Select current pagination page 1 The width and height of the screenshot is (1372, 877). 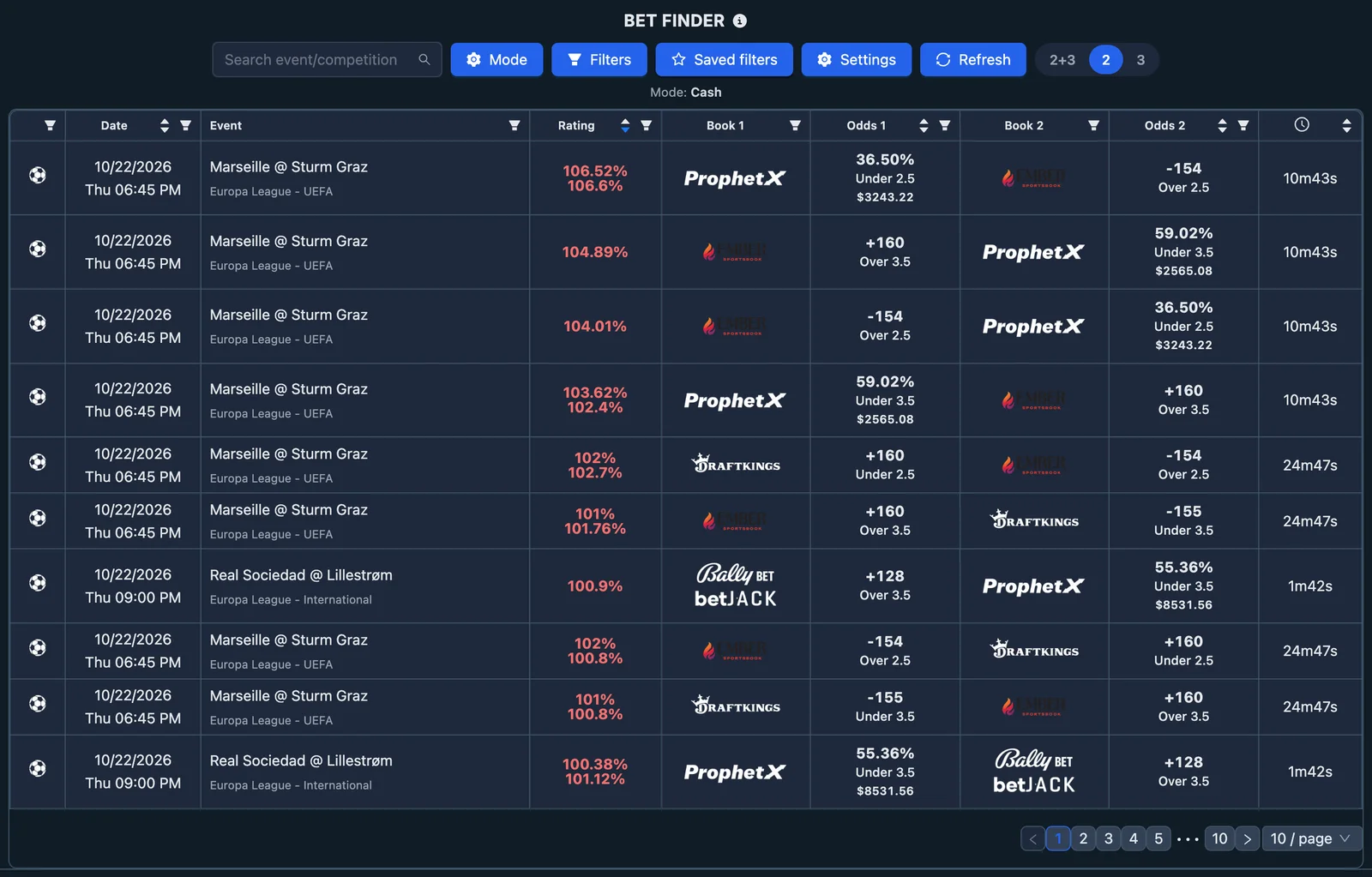tap(1058, 838)
